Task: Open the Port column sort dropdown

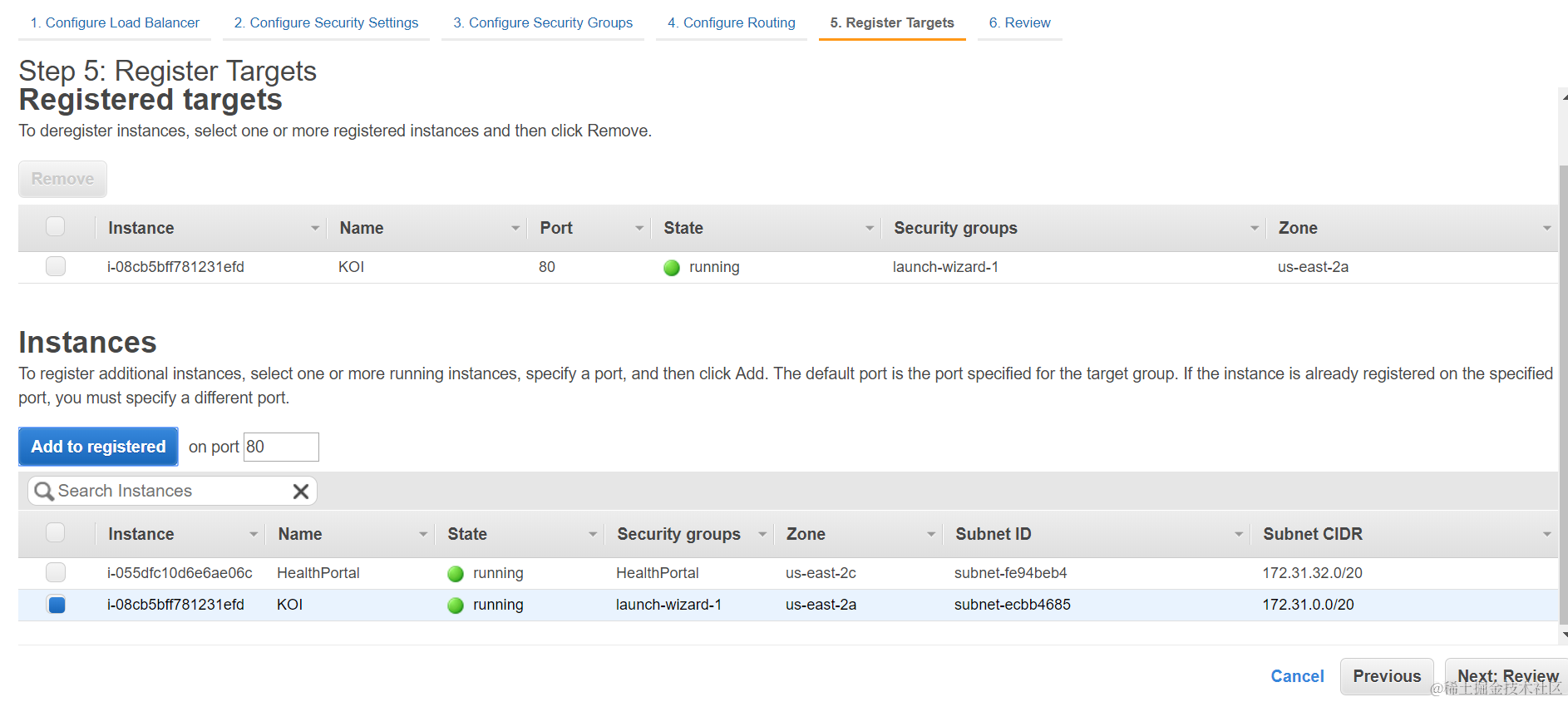Action: pos(639,228)
